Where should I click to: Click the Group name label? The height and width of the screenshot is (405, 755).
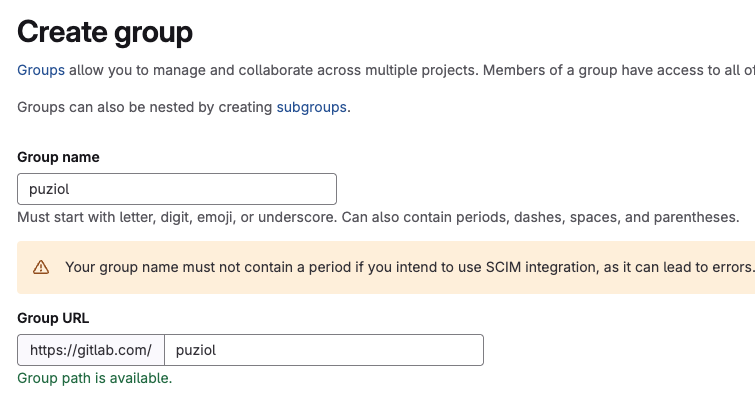coord(58,157)
